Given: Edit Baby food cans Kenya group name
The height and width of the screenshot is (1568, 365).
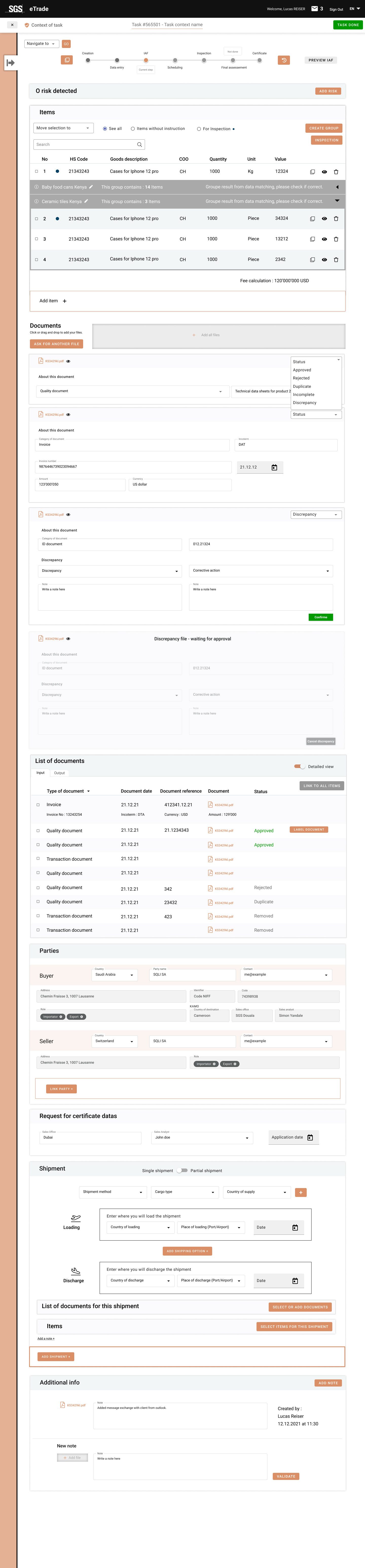Looking at the screenshot, I should tap(91, 187).
